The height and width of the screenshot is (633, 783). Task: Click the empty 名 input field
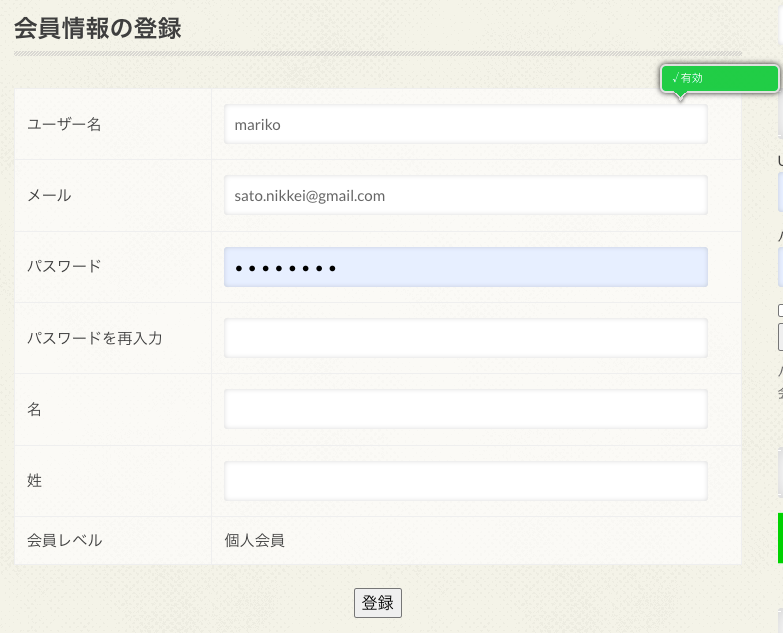click(465, 409)
